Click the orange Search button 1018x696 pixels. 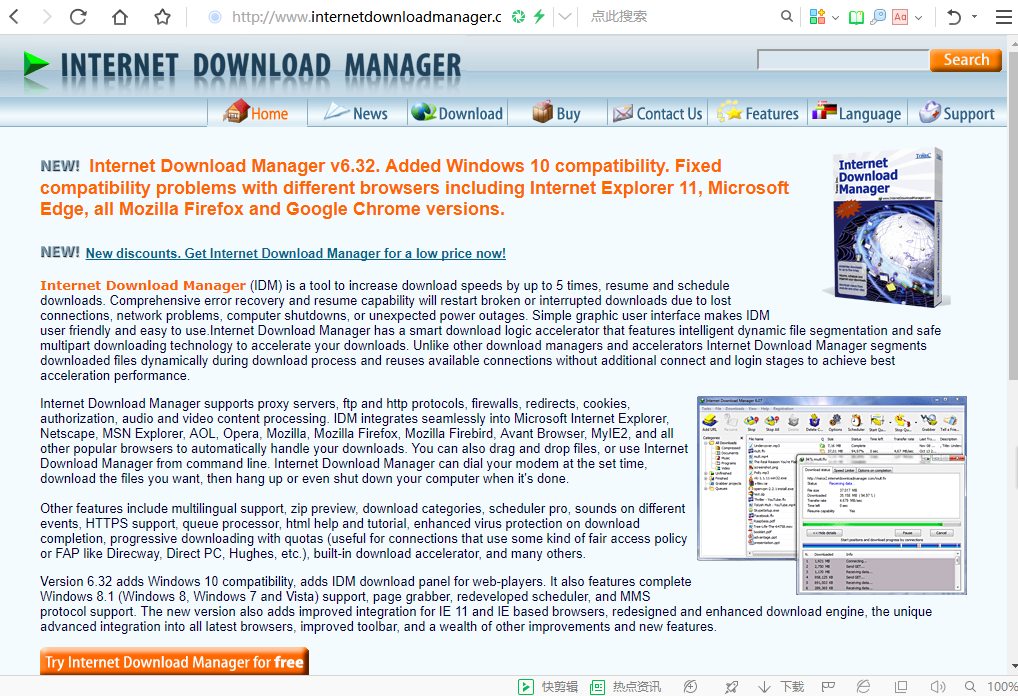(966, 60)
